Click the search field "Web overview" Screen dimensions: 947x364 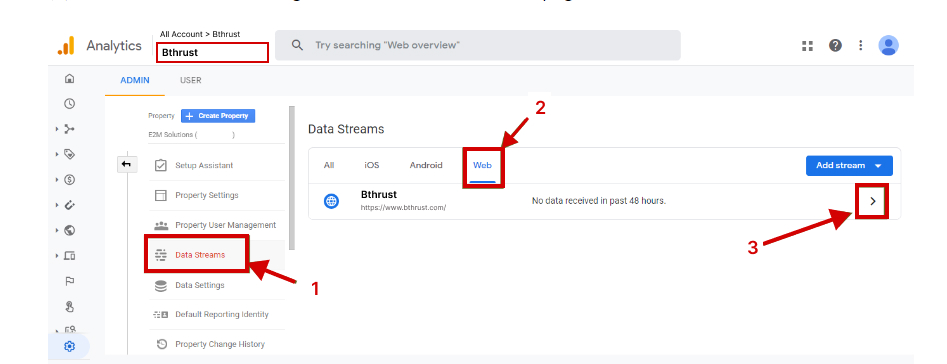(478, 45)
